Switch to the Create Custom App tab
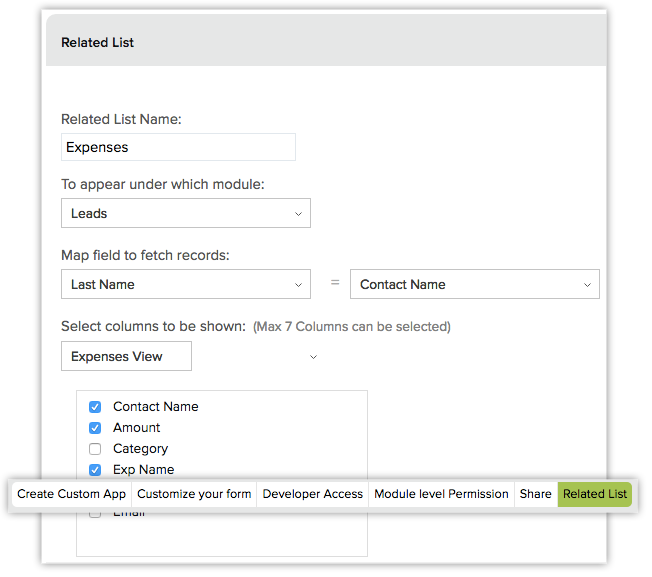This screenshot has width=652, height=577. (71, 494)
